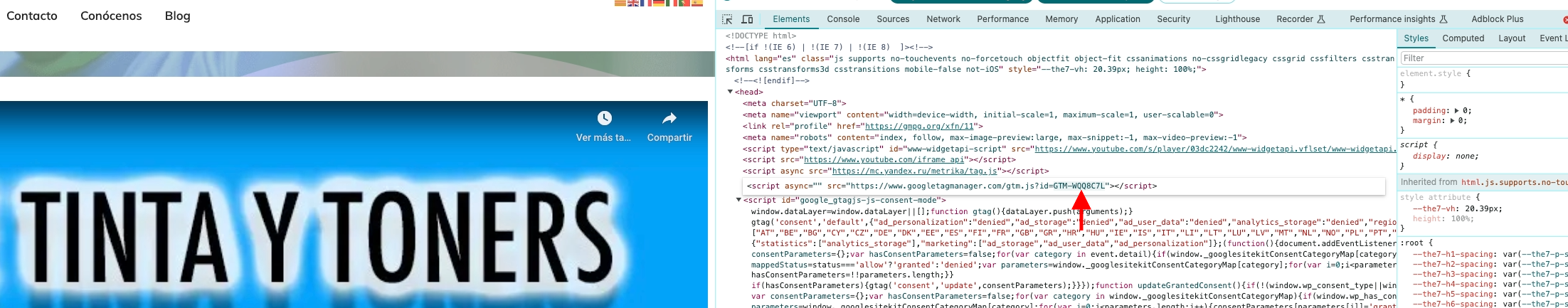Expand the margin shorthand triangle in Styles

(1452, 121)
